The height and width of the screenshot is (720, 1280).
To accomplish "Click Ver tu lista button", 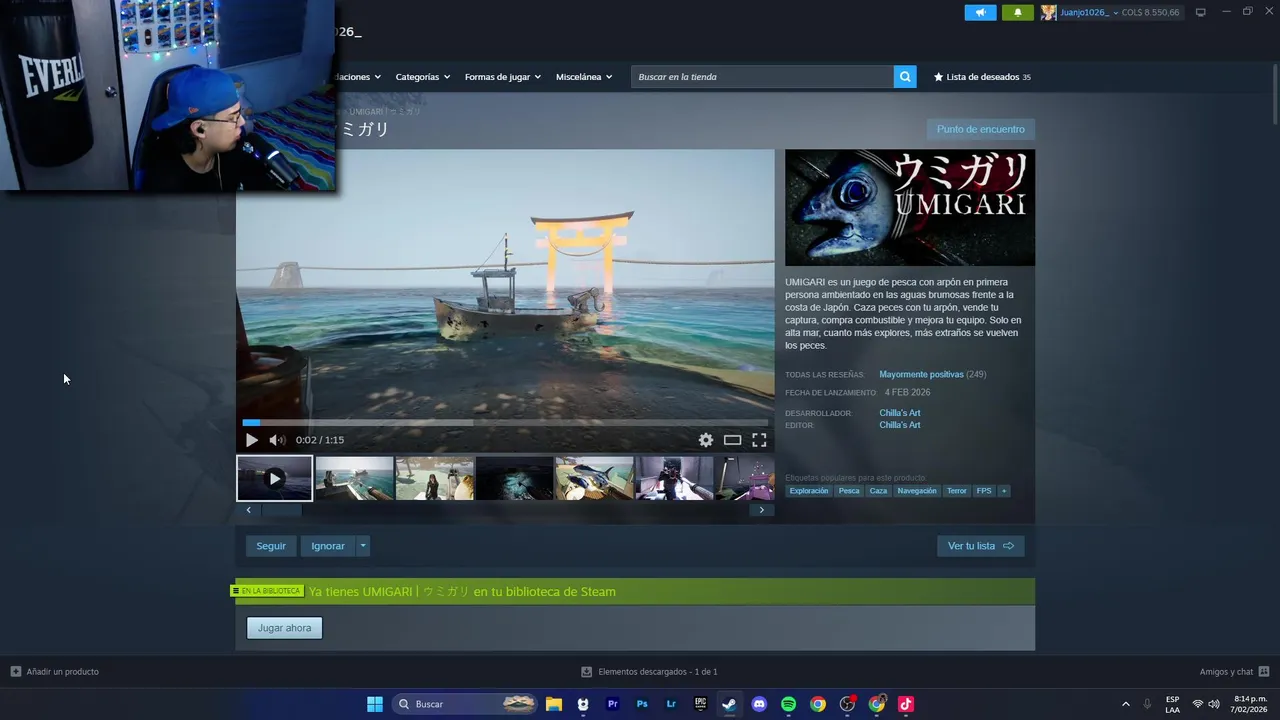I will (x=980, y=546).
